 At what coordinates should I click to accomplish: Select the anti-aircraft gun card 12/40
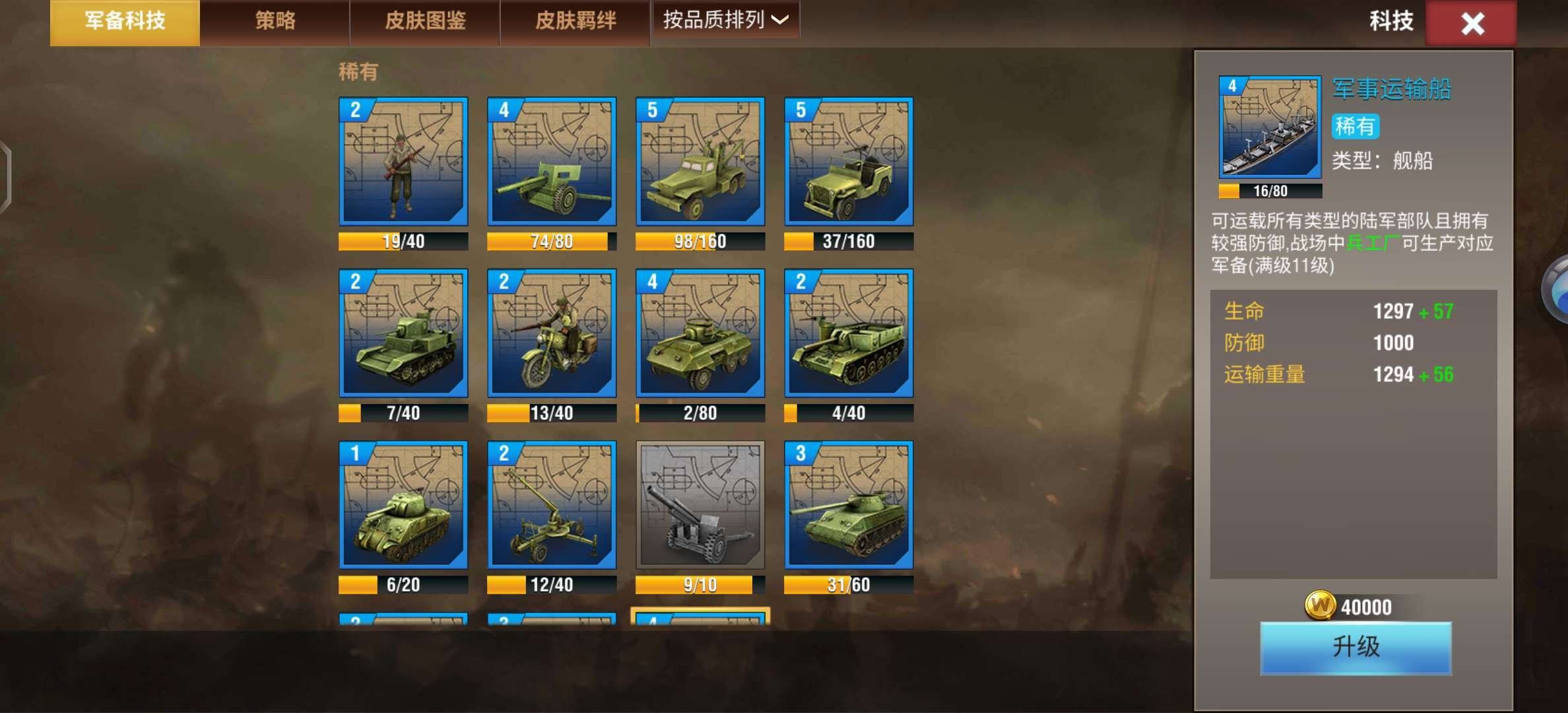tap(552, 505)
